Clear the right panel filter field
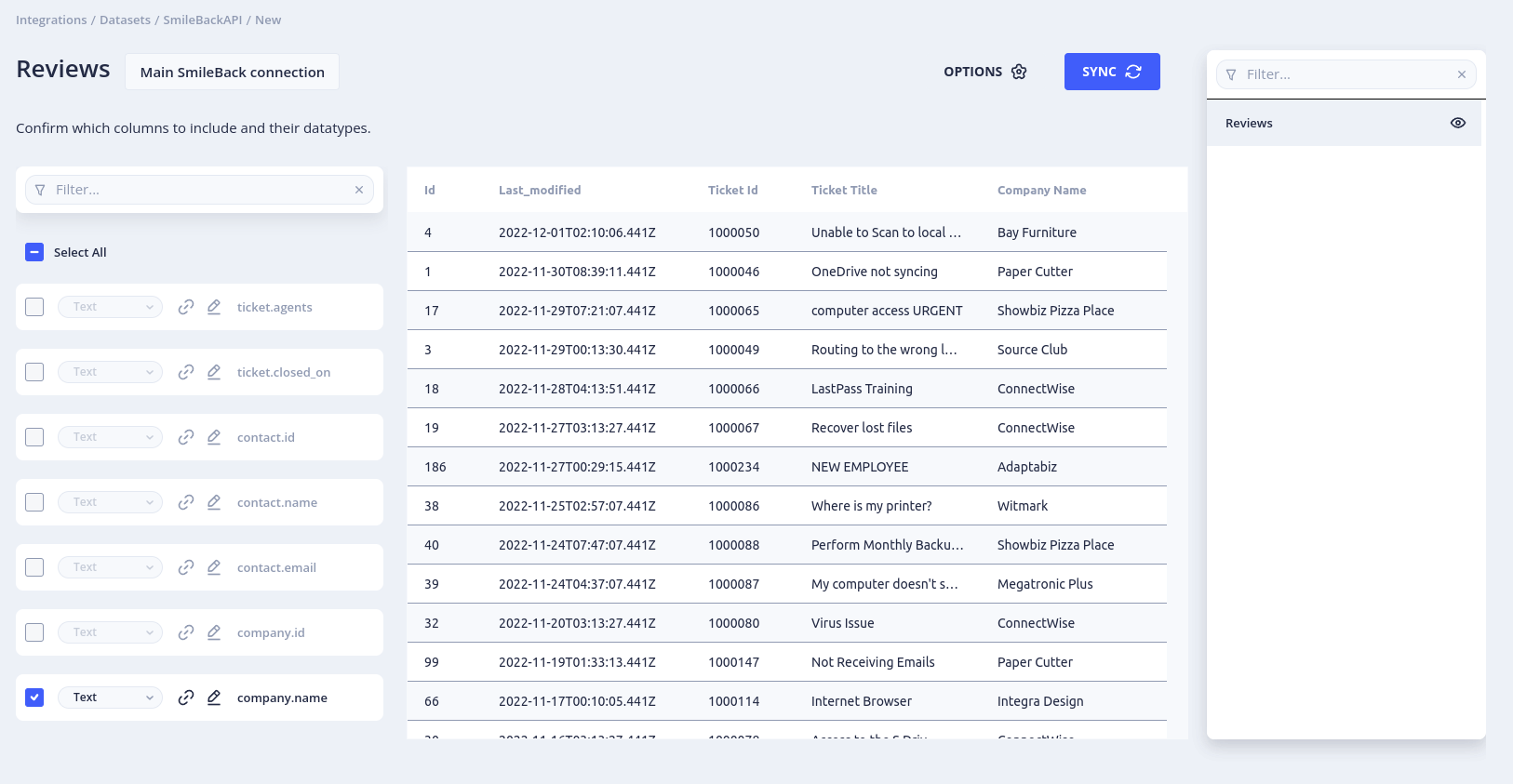This screenshot has width=1513, height=784. [1461, 74]
